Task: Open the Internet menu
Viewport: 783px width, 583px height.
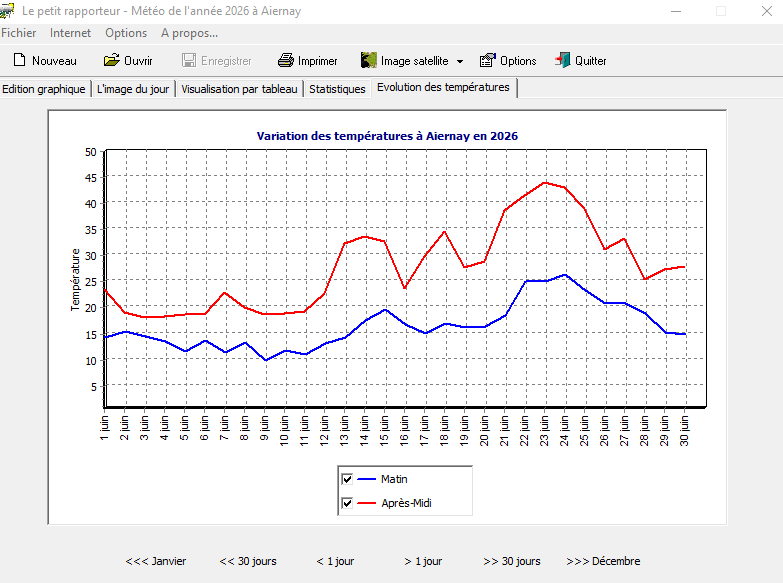Action: coord(70,33)
